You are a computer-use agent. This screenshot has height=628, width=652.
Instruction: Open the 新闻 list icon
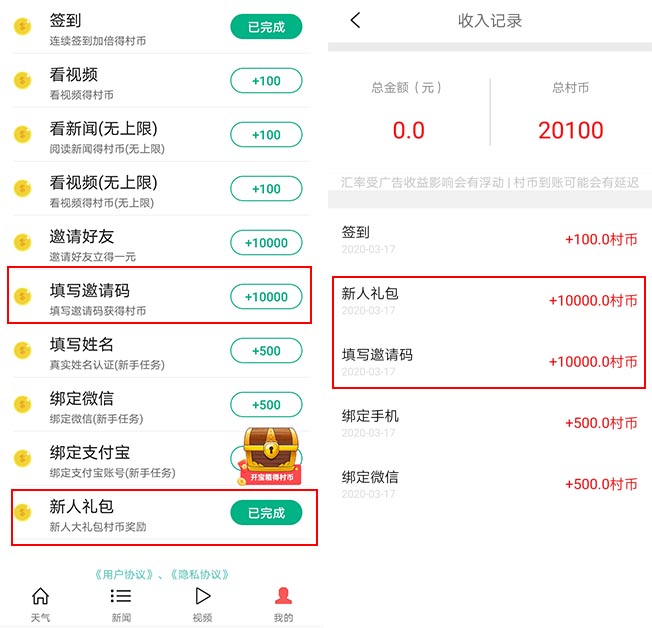click(x=121, y=596)
